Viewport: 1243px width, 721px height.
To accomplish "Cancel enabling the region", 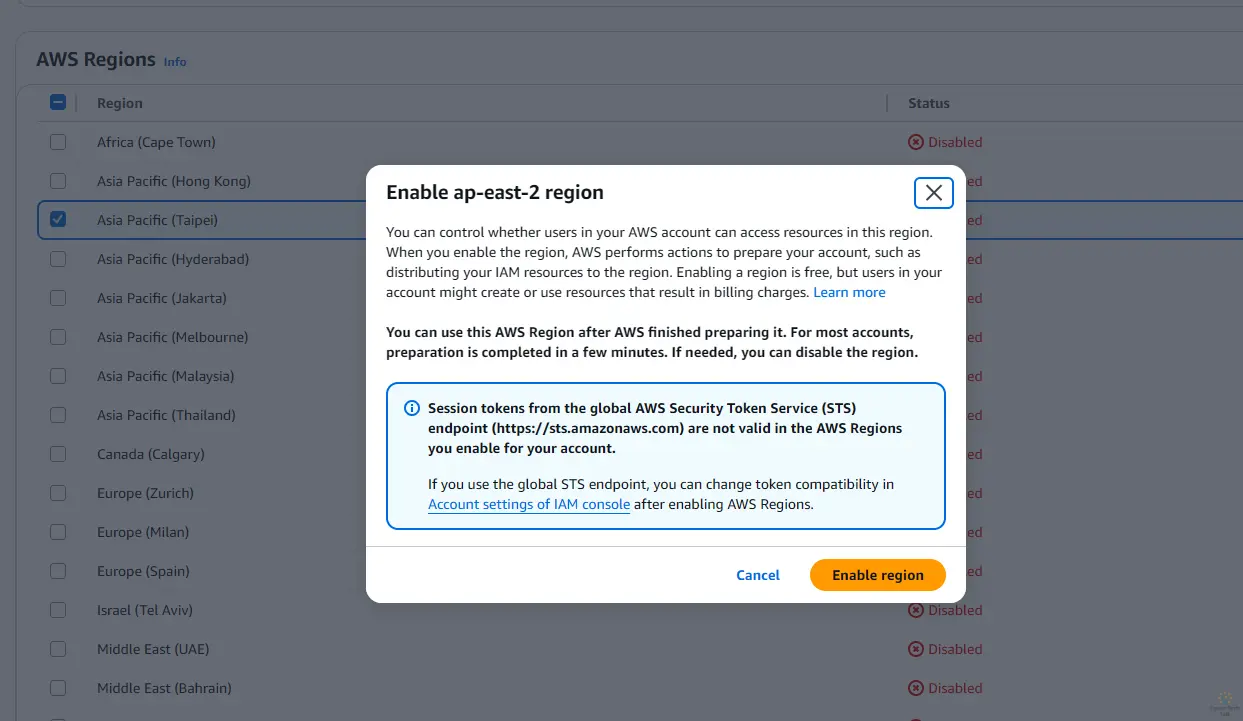I will pyautogui.click(x=758, y=575).
